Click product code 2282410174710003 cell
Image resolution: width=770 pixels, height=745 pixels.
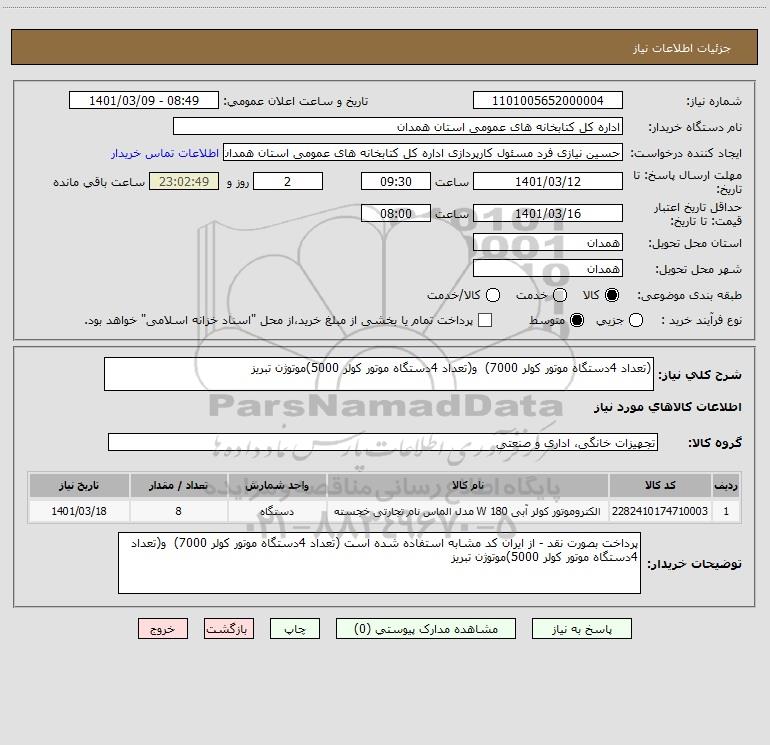(660, 511)
